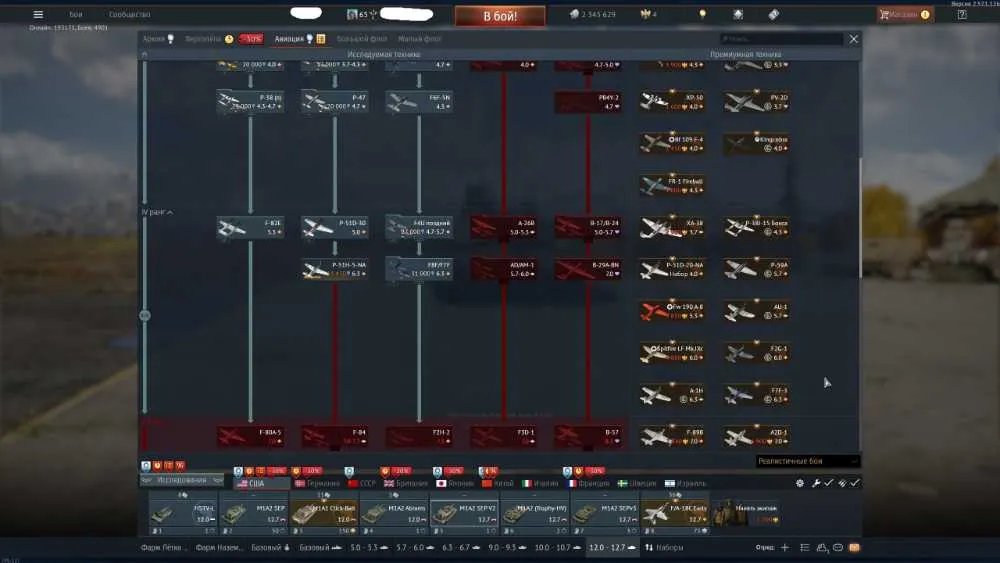Click the squad plus icon
This screenshot has width=1000, height=563.
coord(784,547)
